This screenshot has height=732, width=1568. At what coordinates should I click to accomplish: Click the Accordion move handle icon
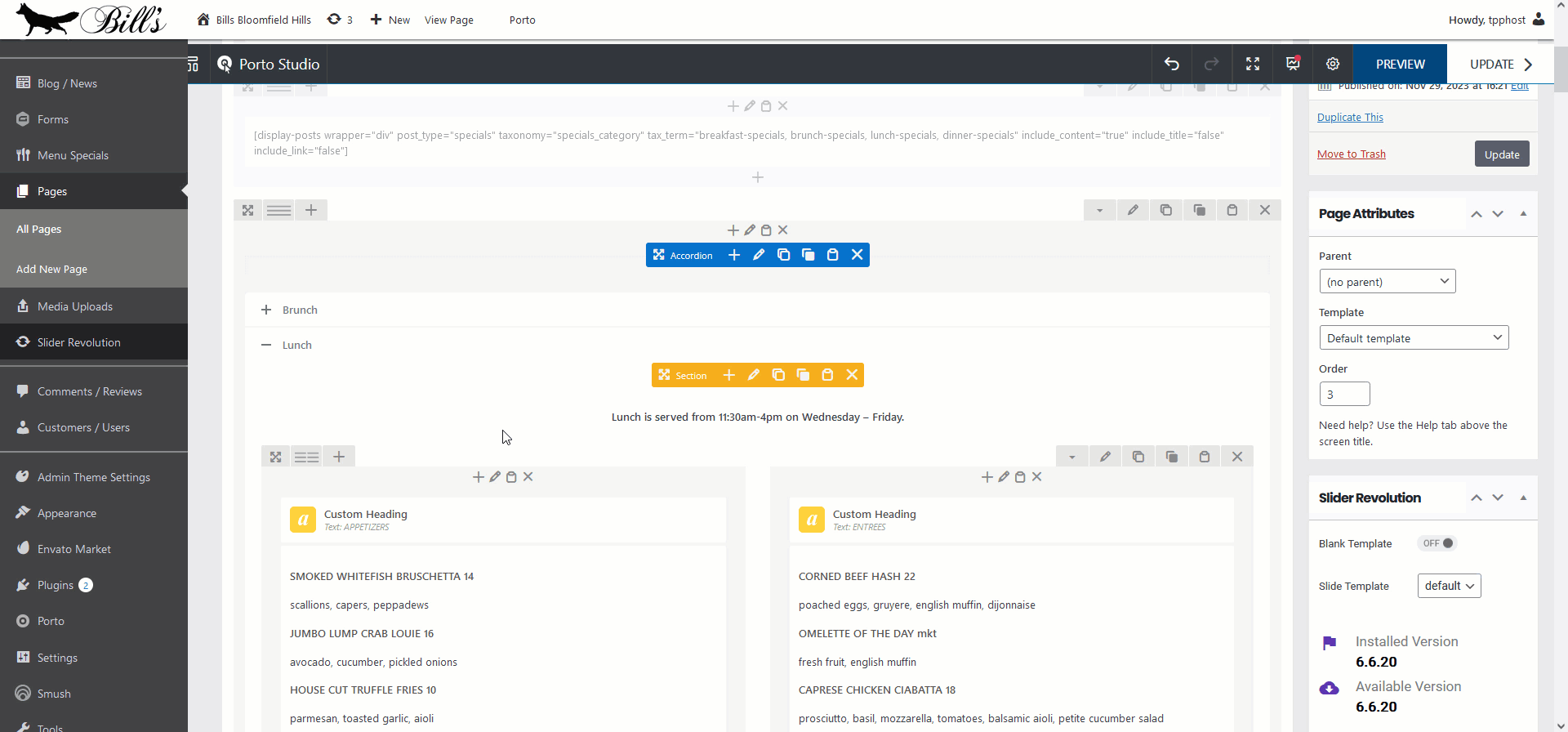tap(659, 255)
